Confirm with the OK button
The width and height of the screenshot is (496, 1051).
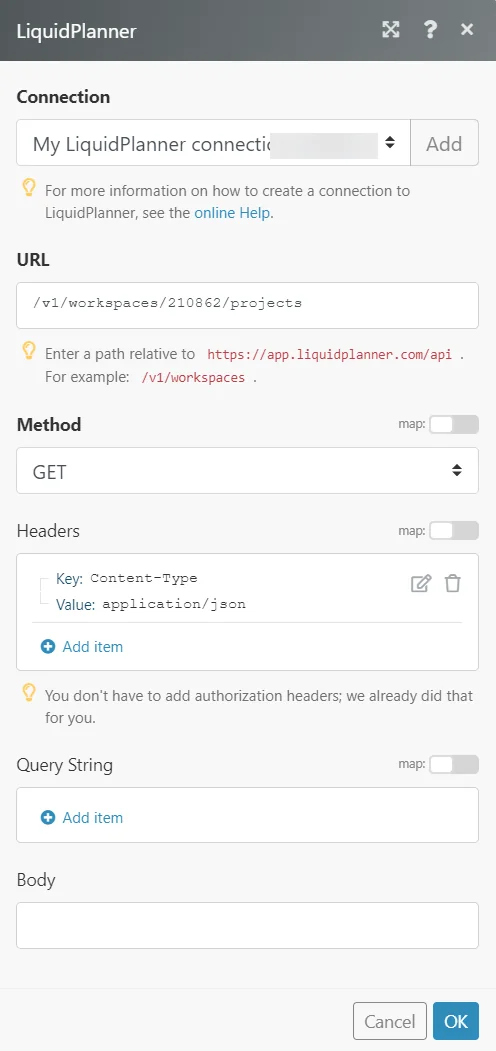coord(456,1021)
